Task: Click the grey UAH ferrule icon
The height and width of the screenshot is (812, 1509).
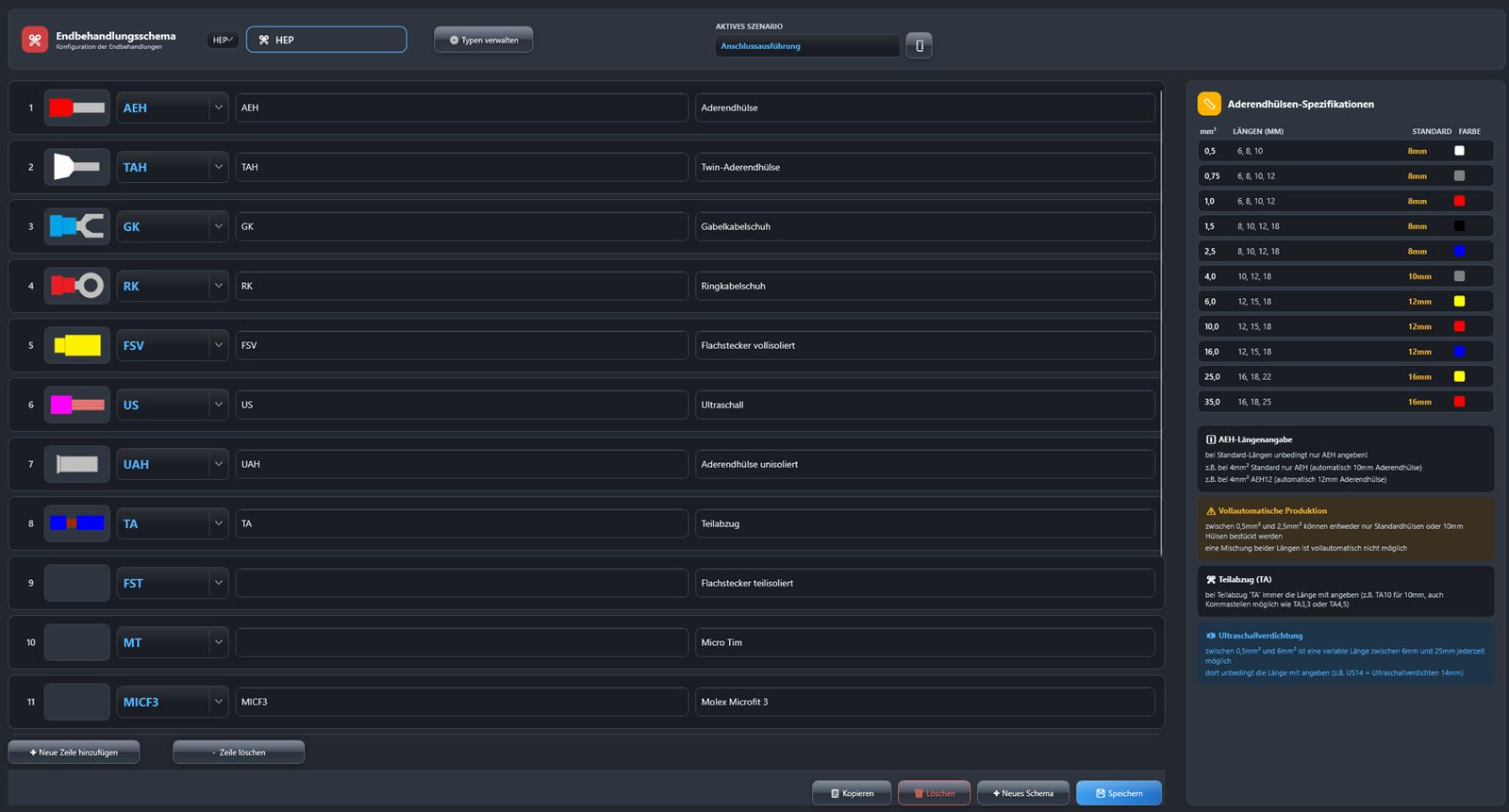Action: pos(77,464)
